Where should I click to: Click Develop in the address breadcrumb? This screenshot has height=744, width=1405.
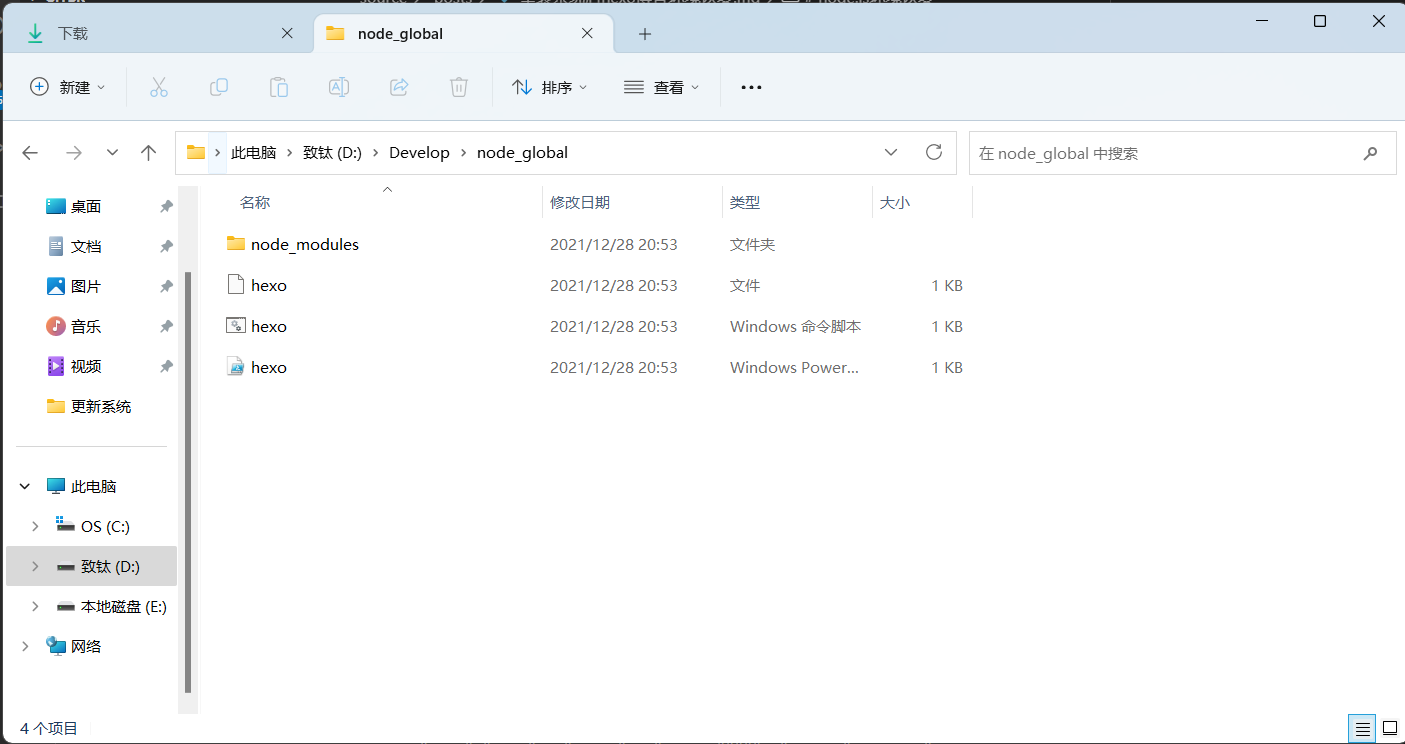tap(419, 153)
